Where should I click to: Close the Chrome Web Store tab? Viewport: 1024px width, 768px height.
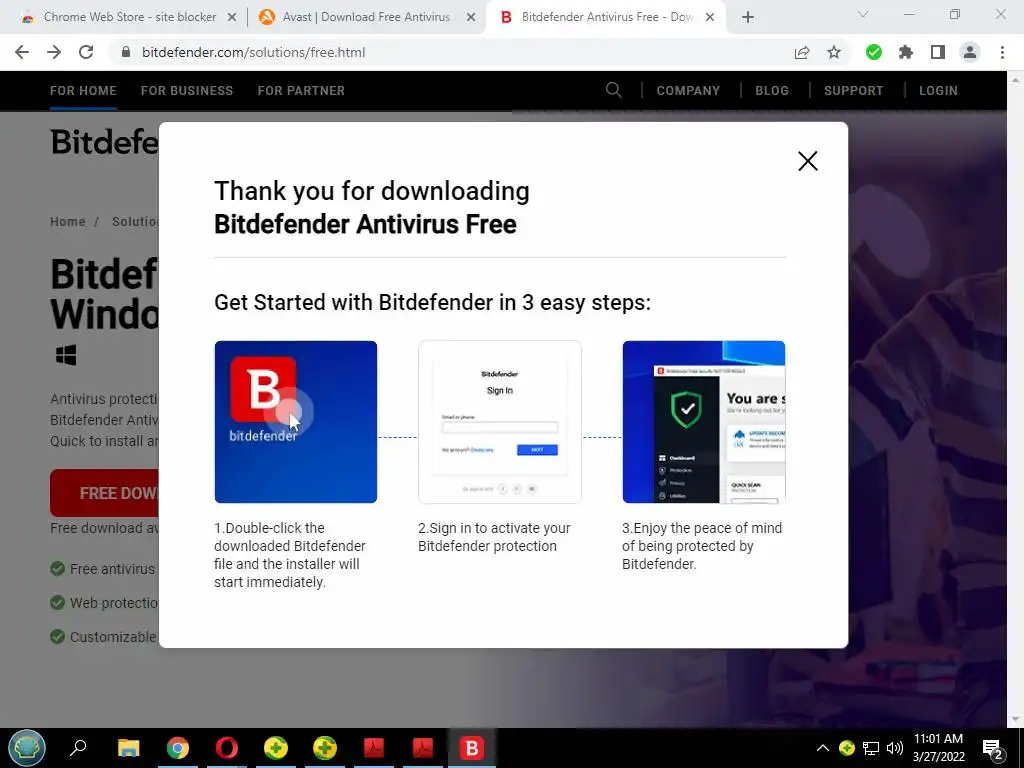click(232, 18)
